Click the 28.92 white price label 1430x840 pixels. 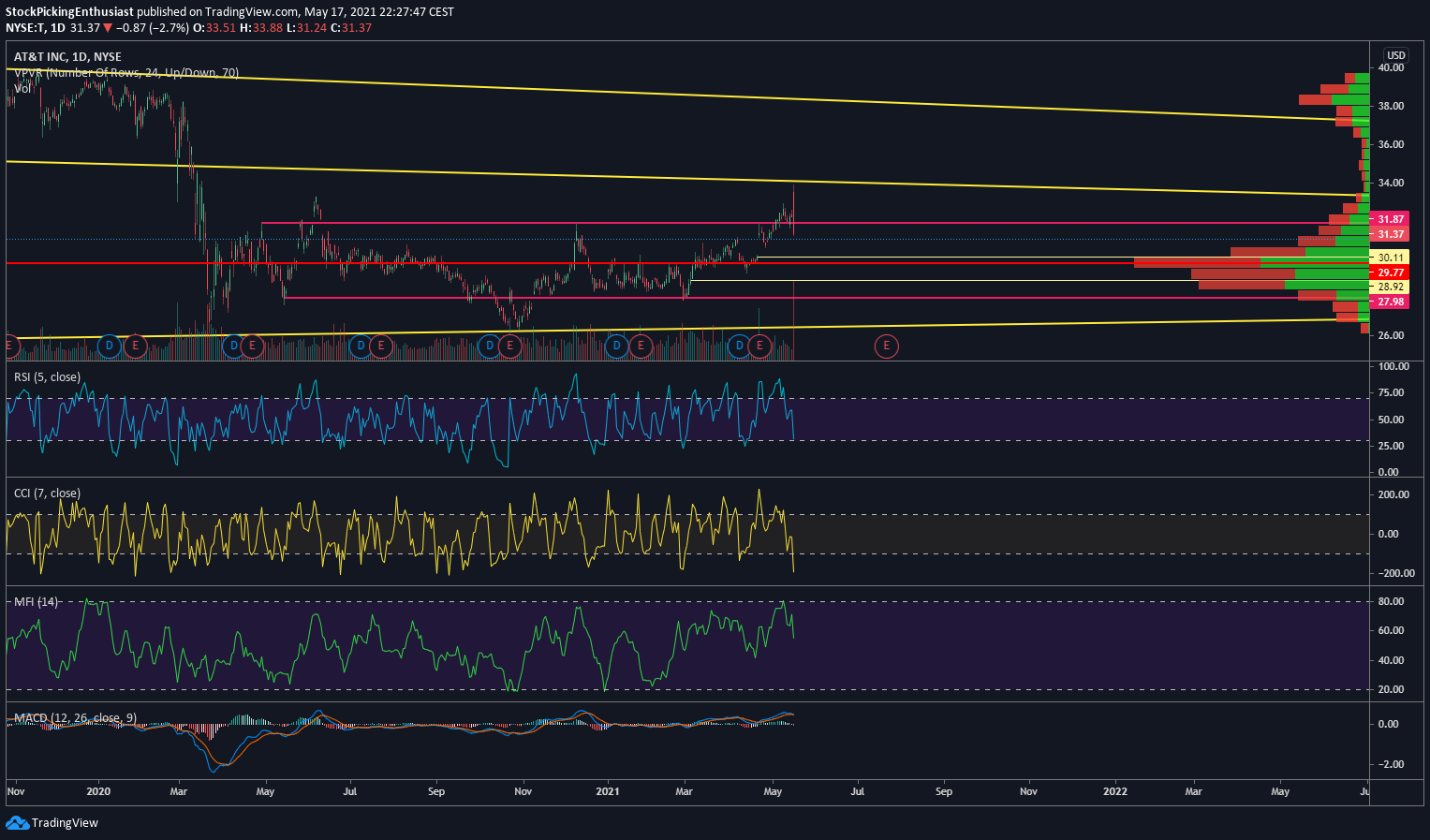(x=1390, y=287)
